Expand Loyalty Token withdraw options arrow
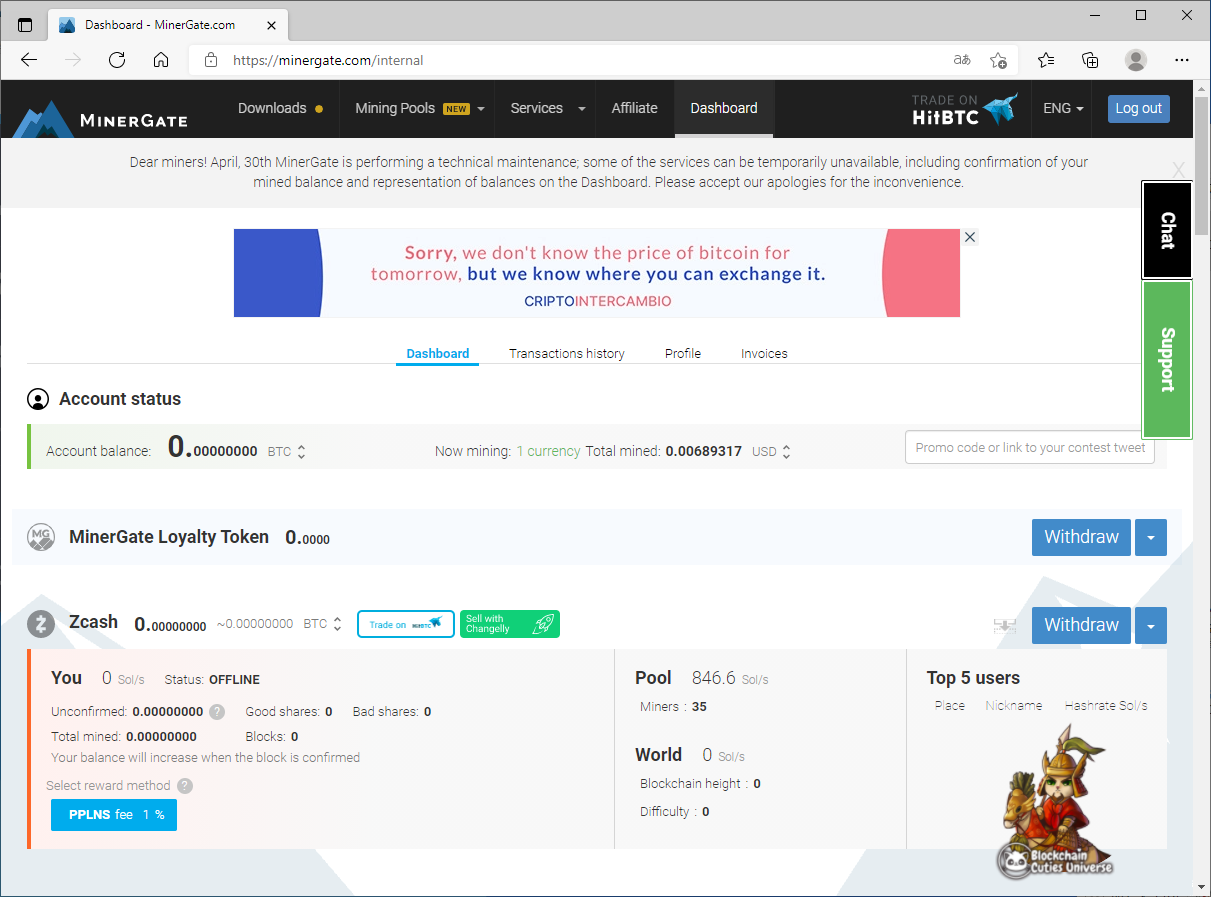This screenshot has height=897, width=1211. pyautogui.click(x=1151, y=538)
